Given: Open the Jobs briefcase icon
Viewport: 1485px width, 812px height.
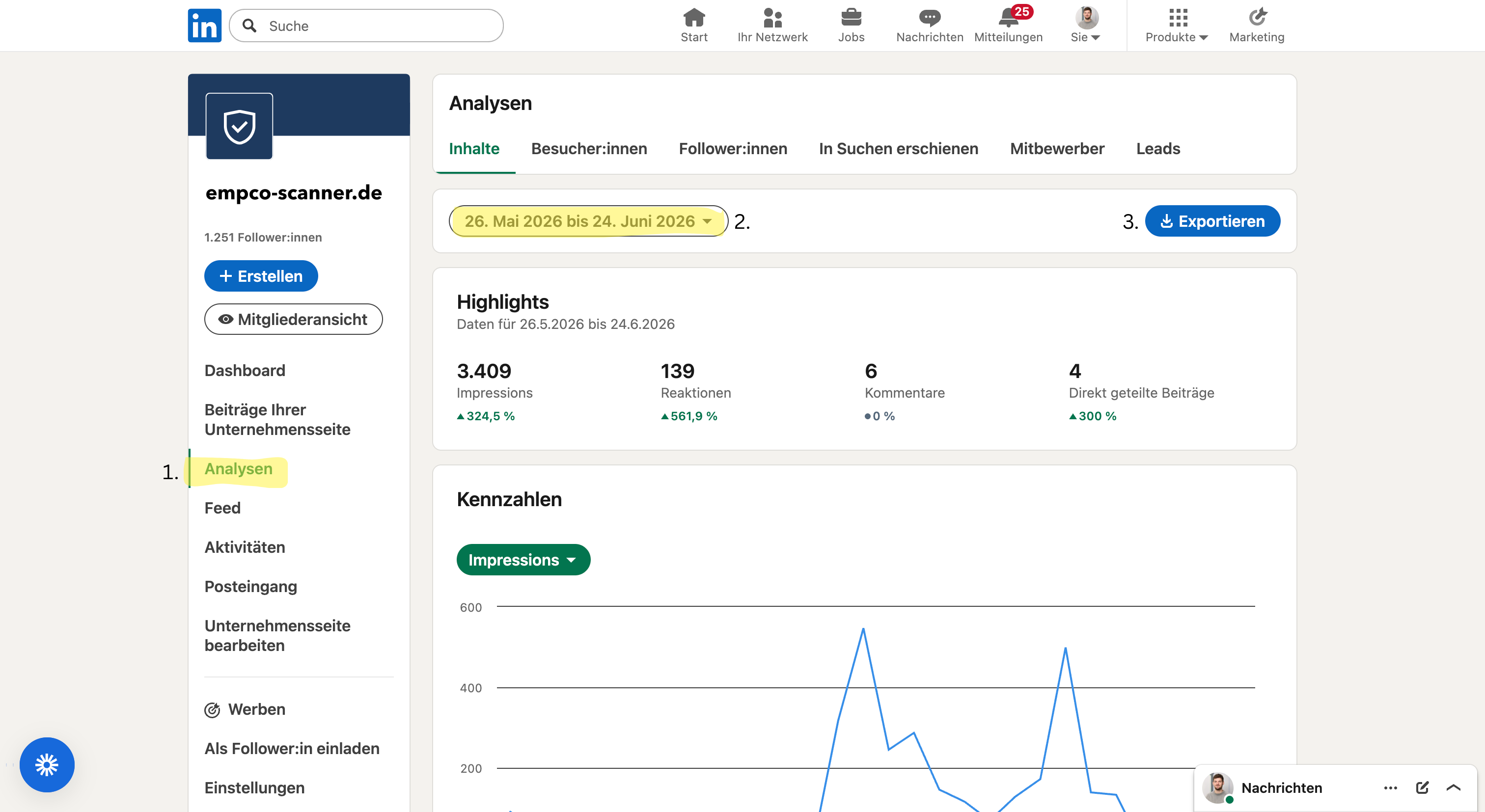Looking at the screenshot, I should point(851,18).
